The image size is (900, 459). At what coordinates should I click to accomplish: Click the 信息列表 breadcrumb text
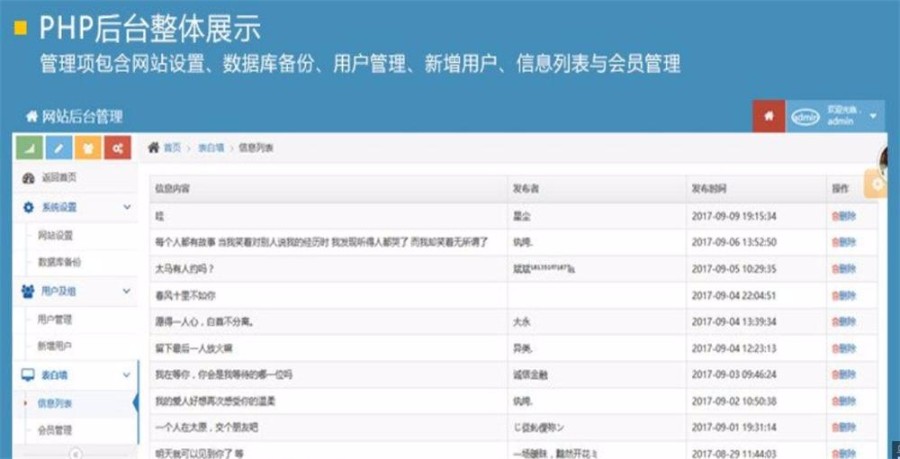pos(256,147)
